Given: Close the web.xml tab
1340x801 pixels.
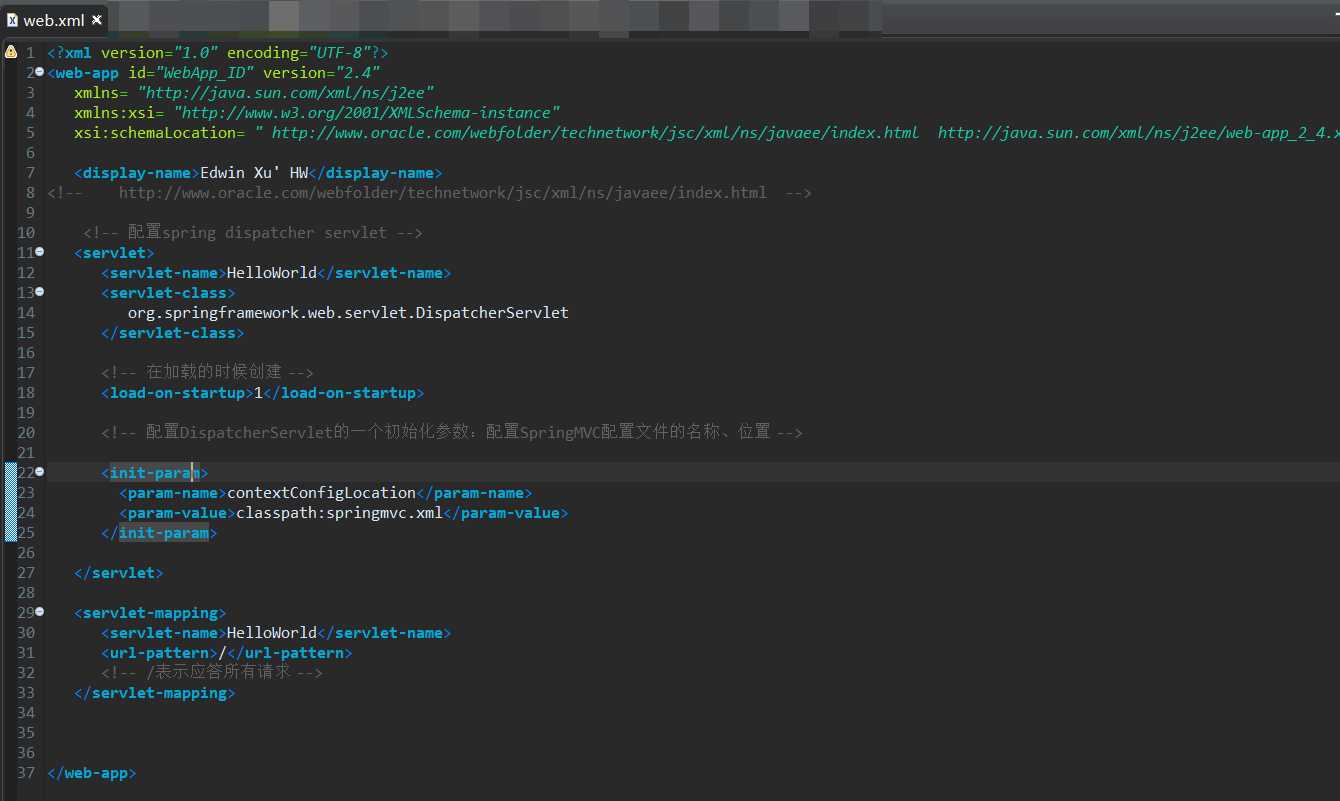Looking at the screenshot, I should pyautogui.click(x=97, y=20).
